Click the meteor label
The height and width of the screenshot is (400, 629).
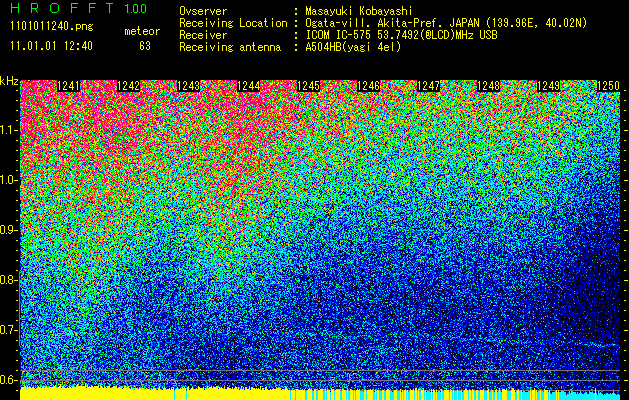142,31
